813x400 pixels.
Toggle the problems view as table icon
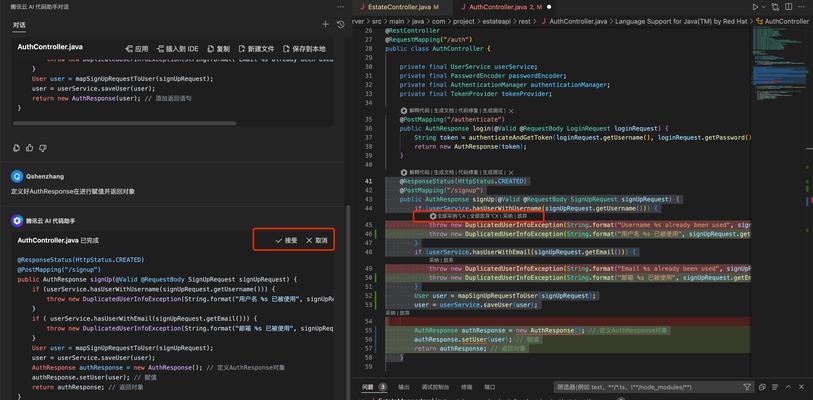775,387
